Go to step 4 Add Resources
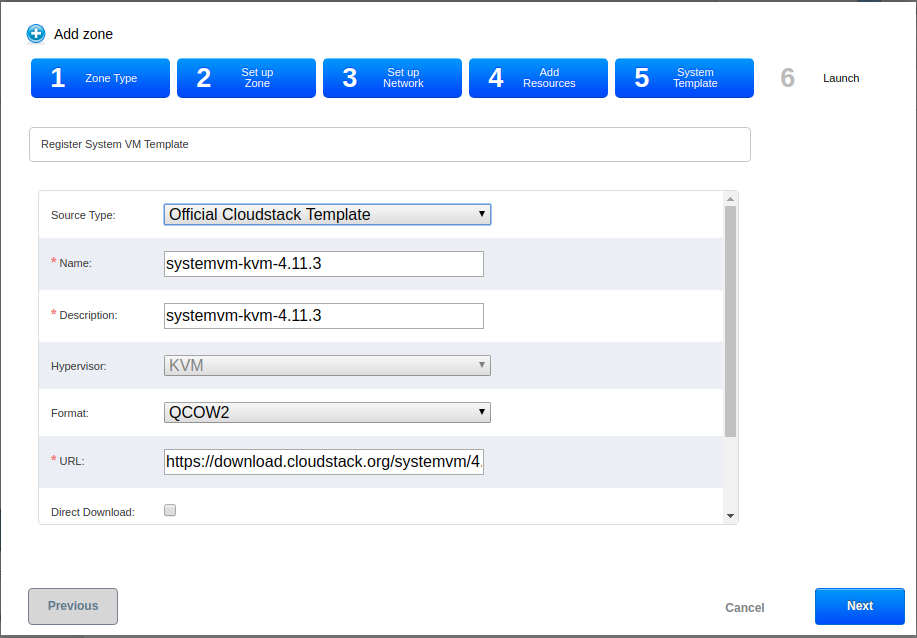Viewport: 917px width, 638px height. [x=538, y=78]
